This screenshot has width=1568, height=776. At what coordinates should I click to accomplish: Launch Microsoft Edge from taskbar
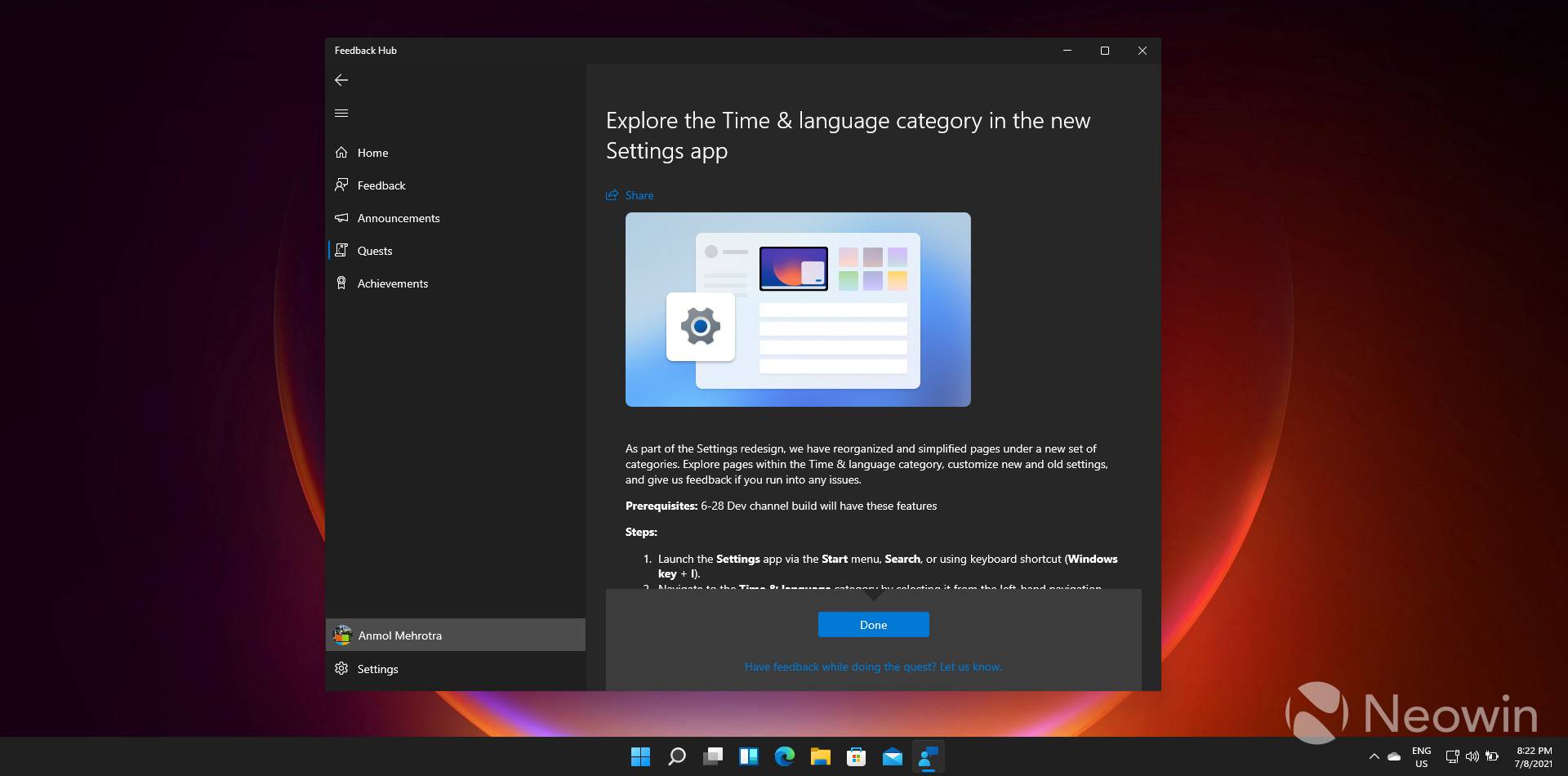tap(785, 757)
